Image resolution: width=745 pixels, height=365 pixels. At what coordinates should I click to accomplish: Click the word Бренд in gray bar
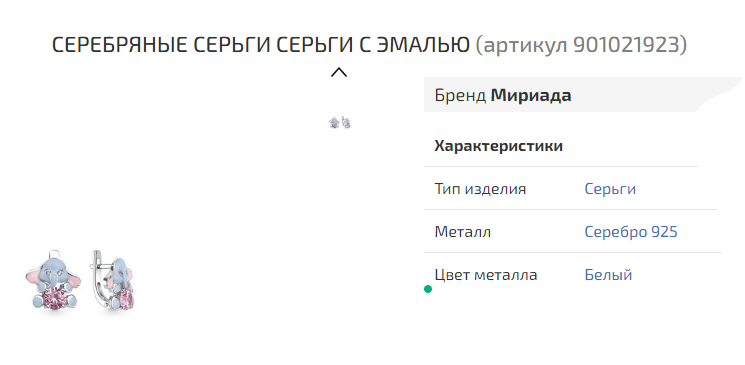460,96
